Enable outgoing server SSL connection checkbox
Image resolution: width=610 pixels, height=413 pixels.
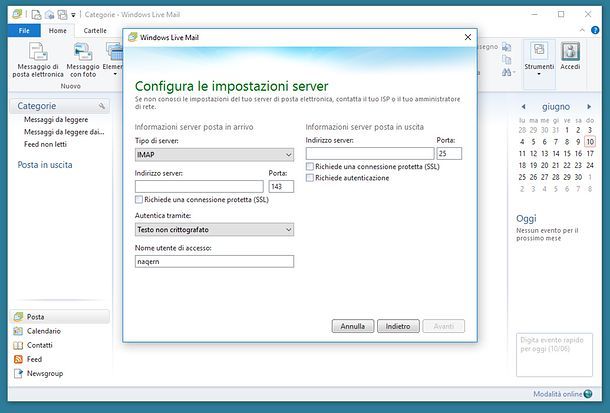click(310, 166)
